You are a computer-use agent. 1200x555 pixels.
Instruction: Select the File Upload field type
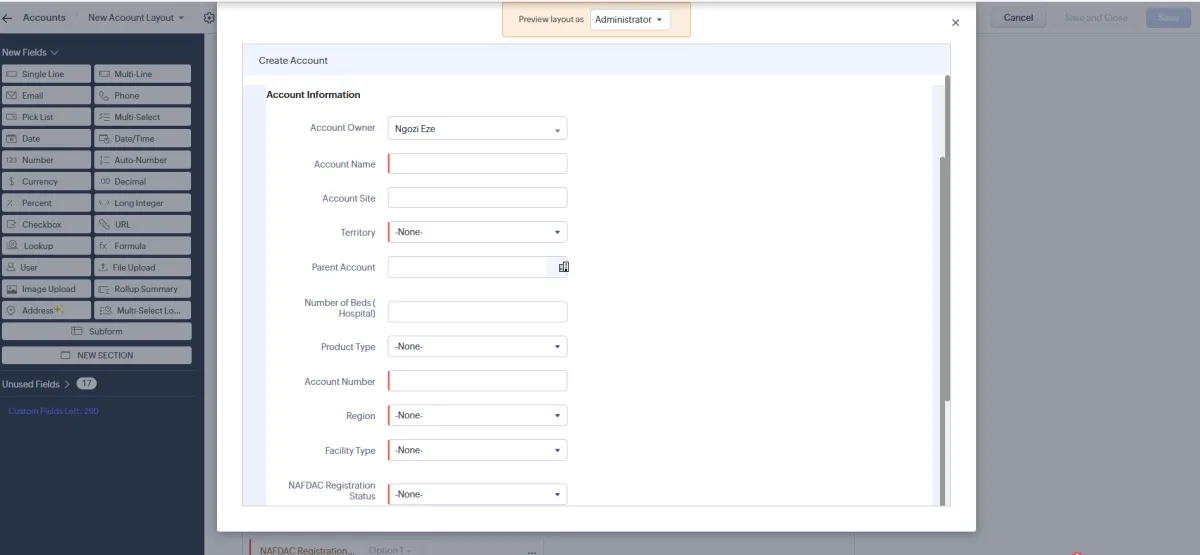point(142,268)
